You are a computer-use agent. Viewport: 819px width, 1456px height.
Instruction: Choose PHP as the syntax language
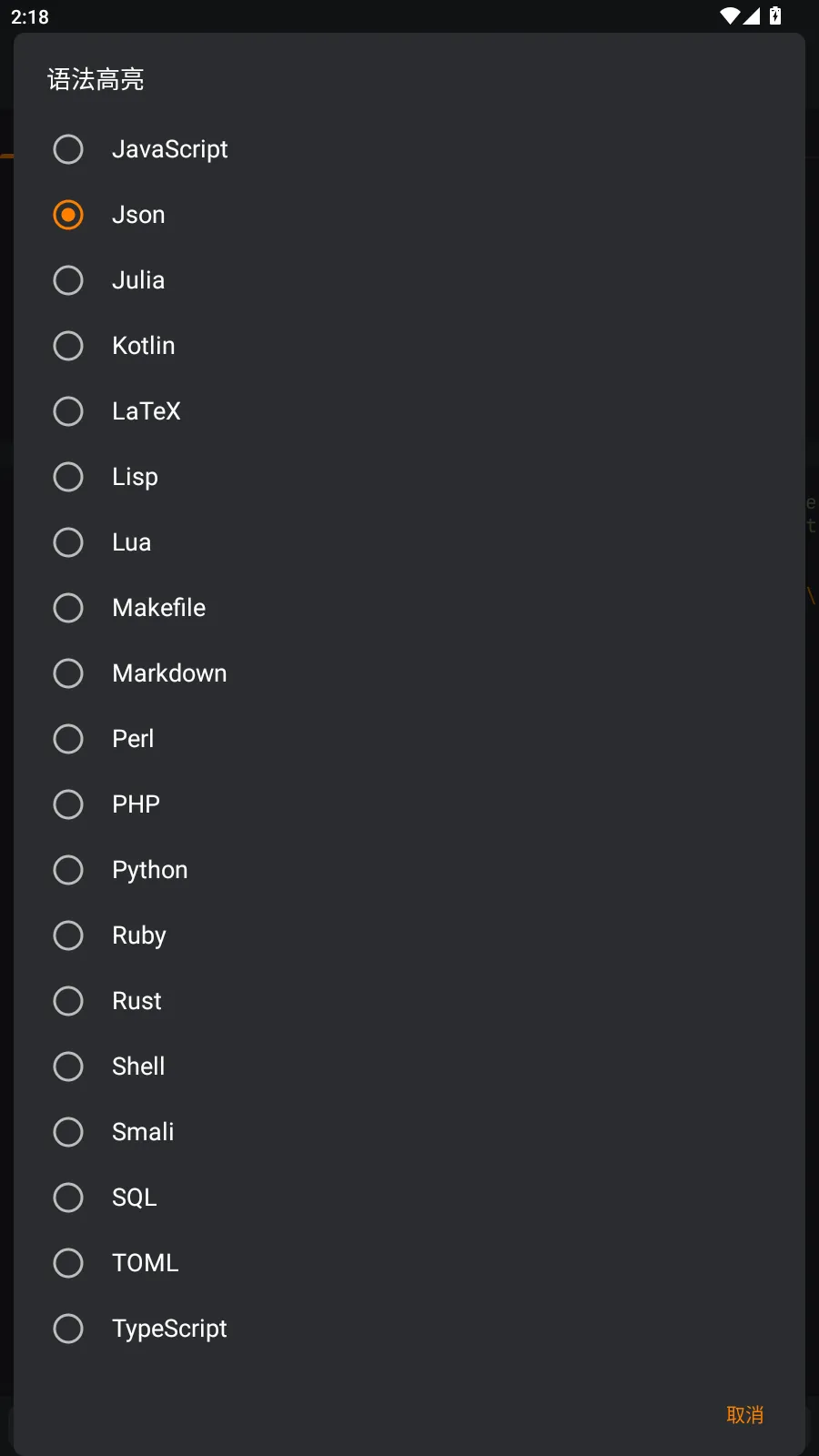pyautogui.click(x=68, y=804)
